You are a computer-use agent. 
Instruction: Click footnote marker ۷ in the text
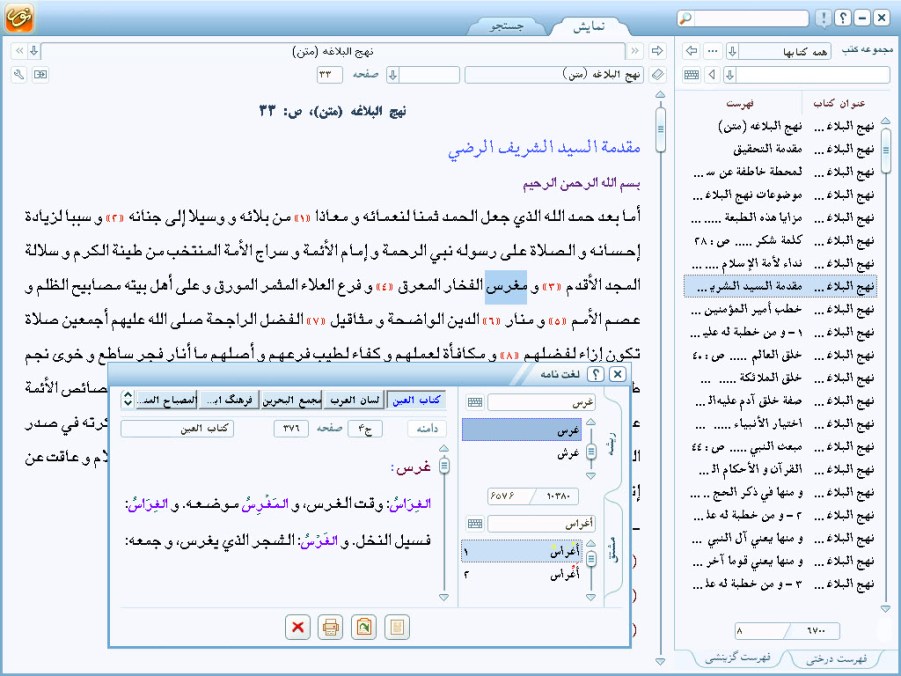(316, 321)
